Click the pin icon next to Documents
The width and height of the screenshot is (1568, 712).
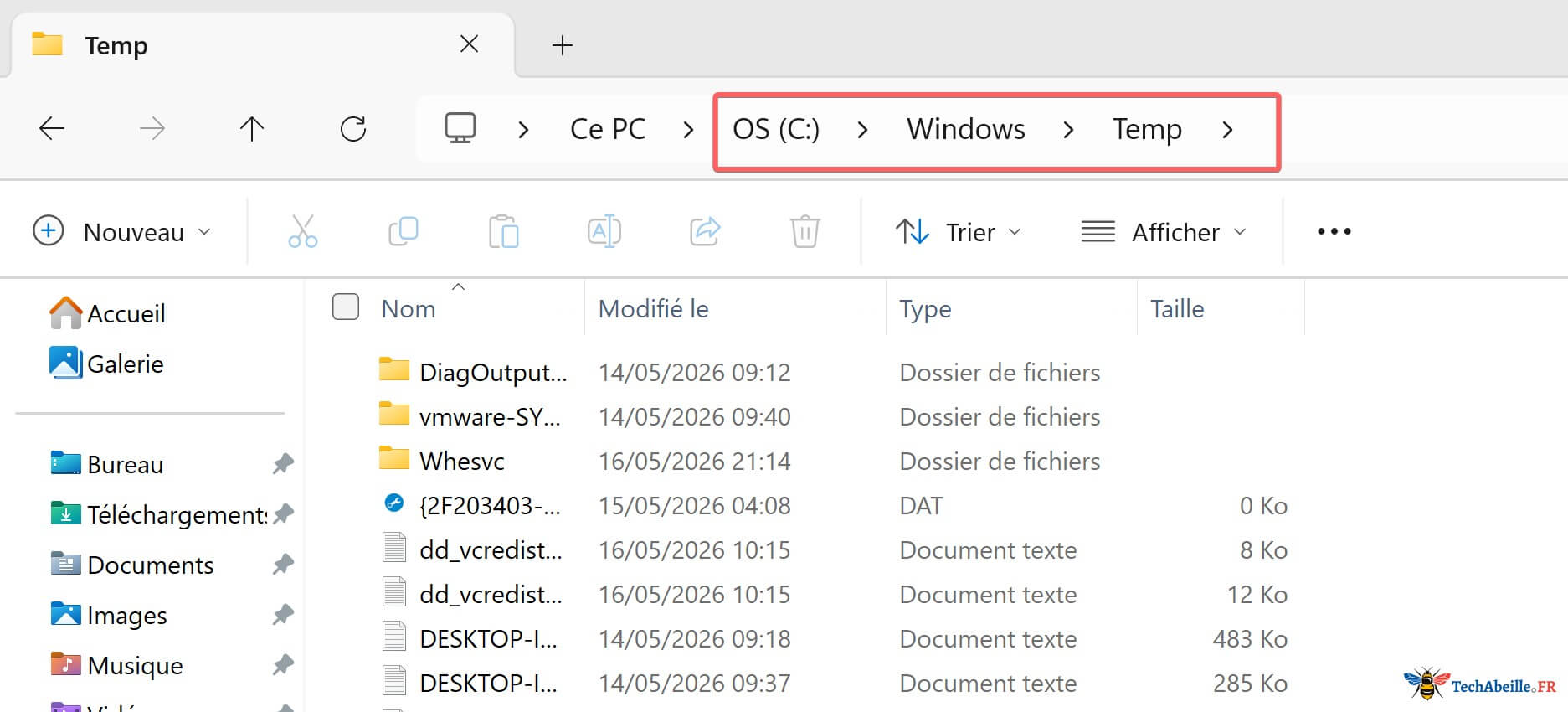click(x=283, y=564)
